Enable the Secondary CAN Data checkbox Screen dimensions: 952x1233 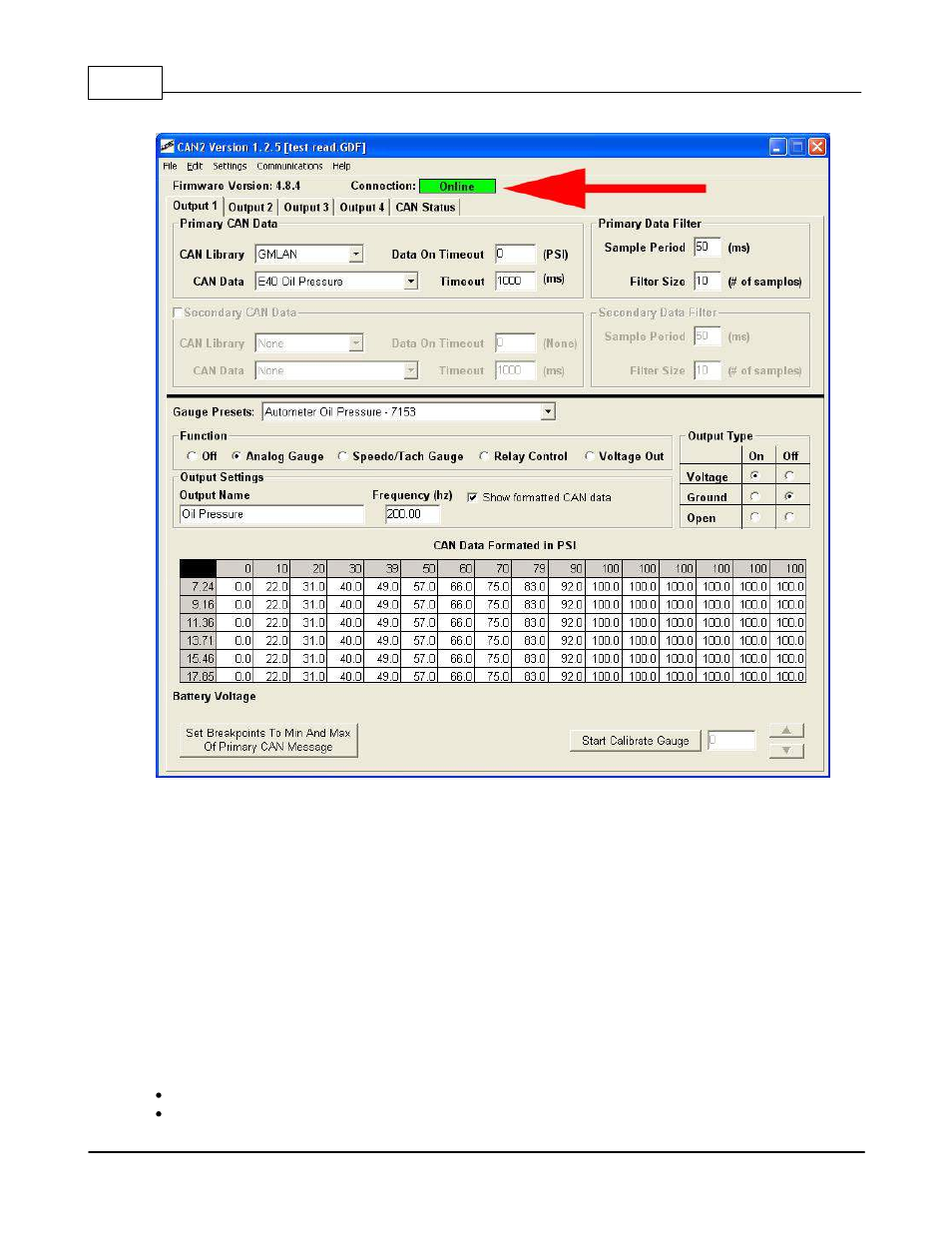(178, 312)
